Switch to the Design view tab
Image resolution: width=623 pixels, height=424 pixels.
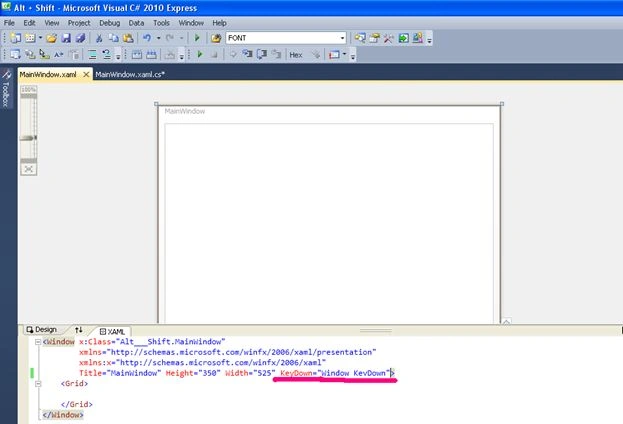tap(42, 330)
